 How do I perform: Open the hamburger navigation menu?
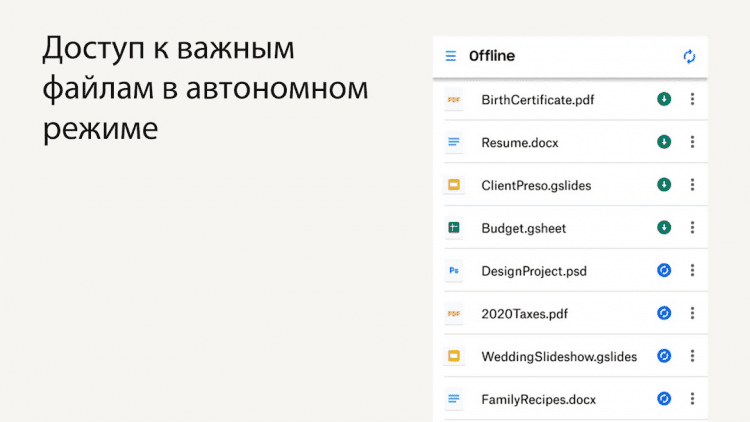tap(451, 57)
